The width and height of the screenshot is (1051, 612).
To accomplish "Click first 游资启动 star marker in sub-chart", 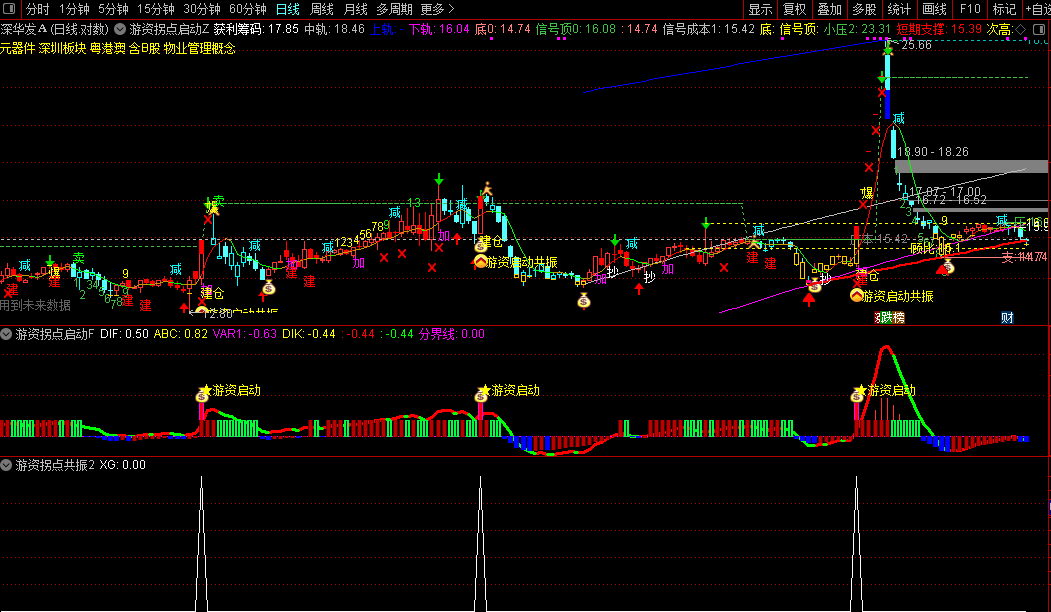I will [206, 389].
